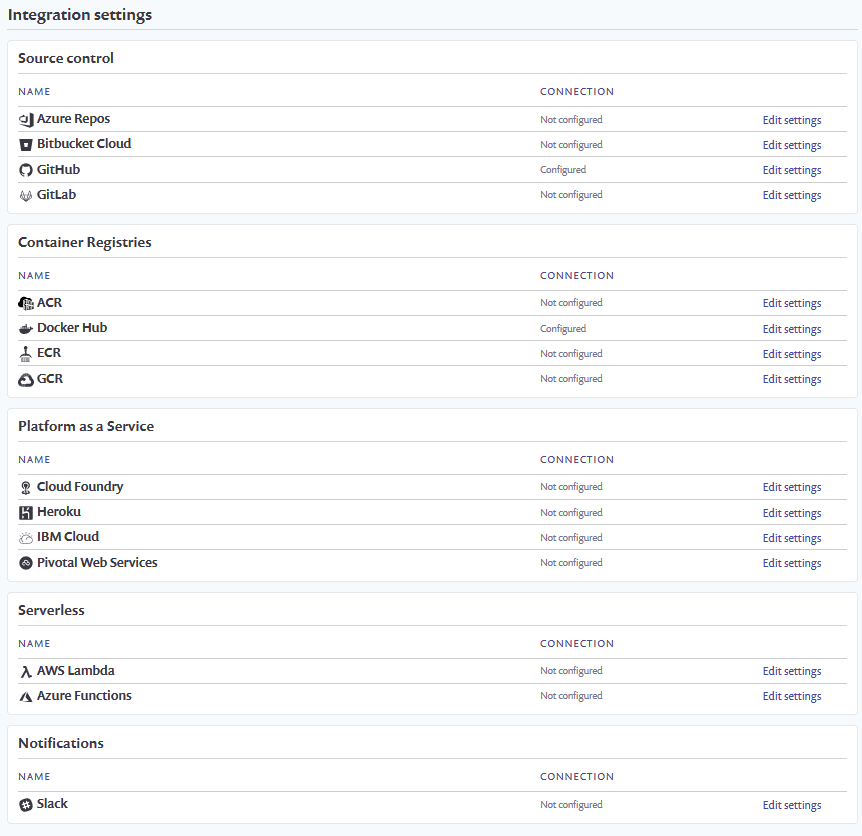Click the ACR integration name
Image resolution: width=862 pixels, height=836 pixels.
point(49,303)
